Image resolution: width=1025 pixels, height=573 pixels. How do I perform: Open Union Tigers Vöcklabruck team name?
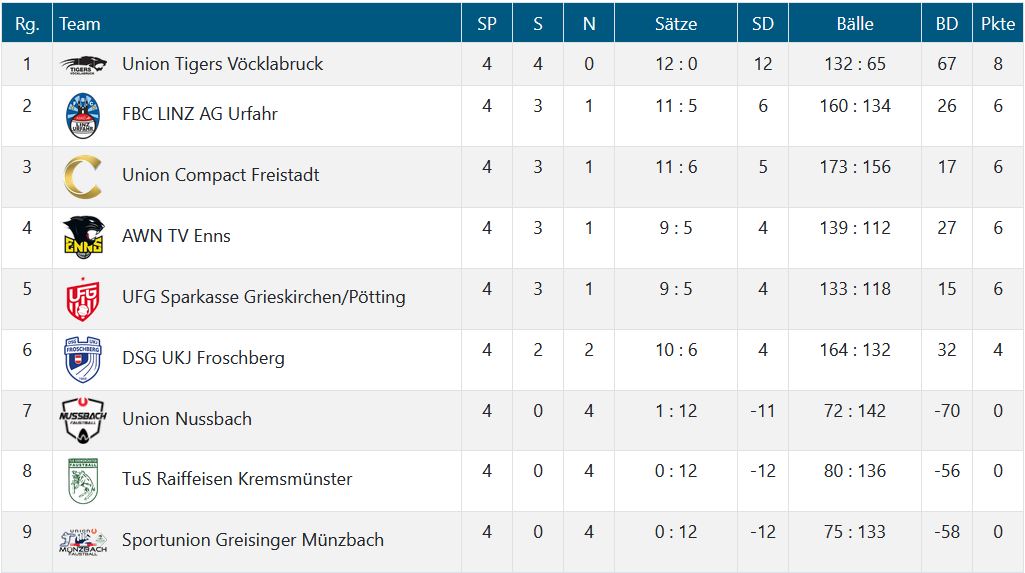[x=223, y=64]
